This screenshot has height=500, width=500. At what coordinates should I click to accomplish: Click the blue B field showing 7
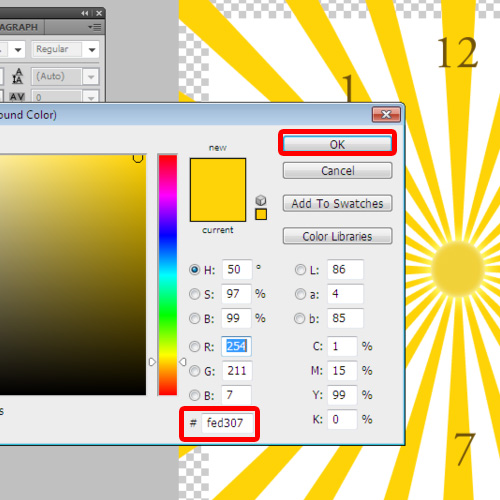(x=236, y=395)
